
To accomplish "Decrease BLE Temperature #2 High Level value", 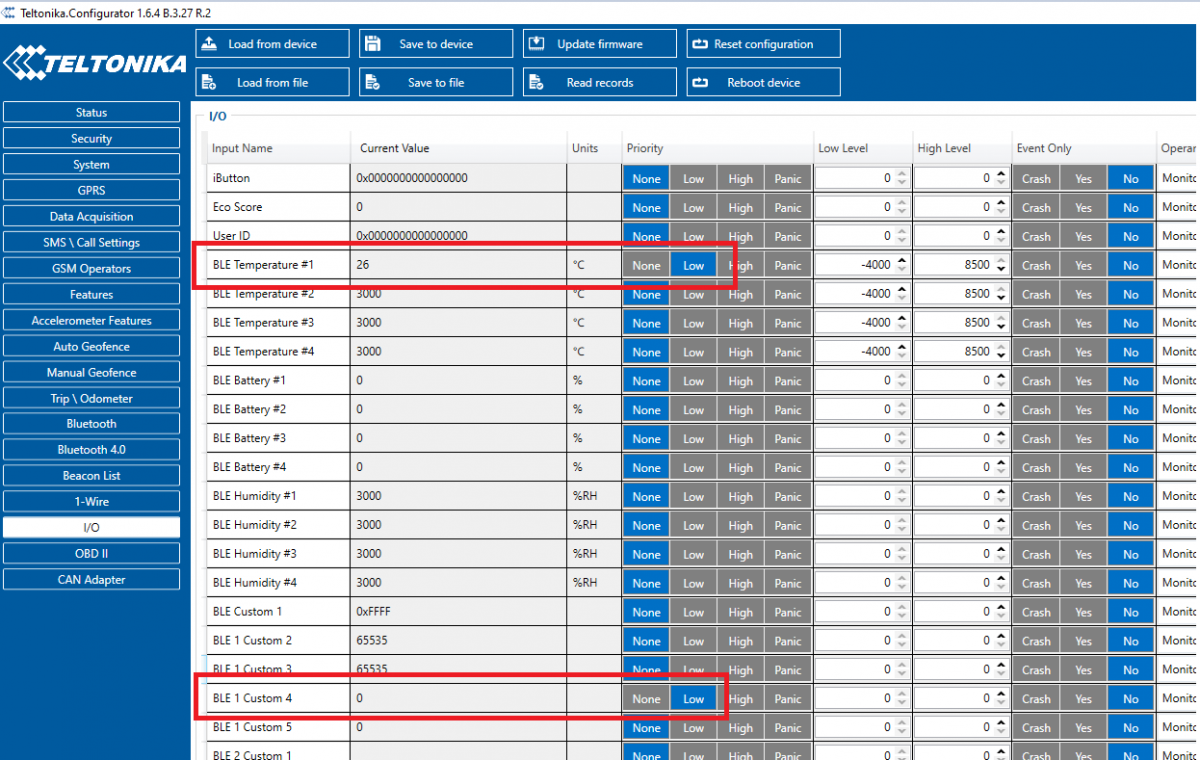I will pos(1000,299).
